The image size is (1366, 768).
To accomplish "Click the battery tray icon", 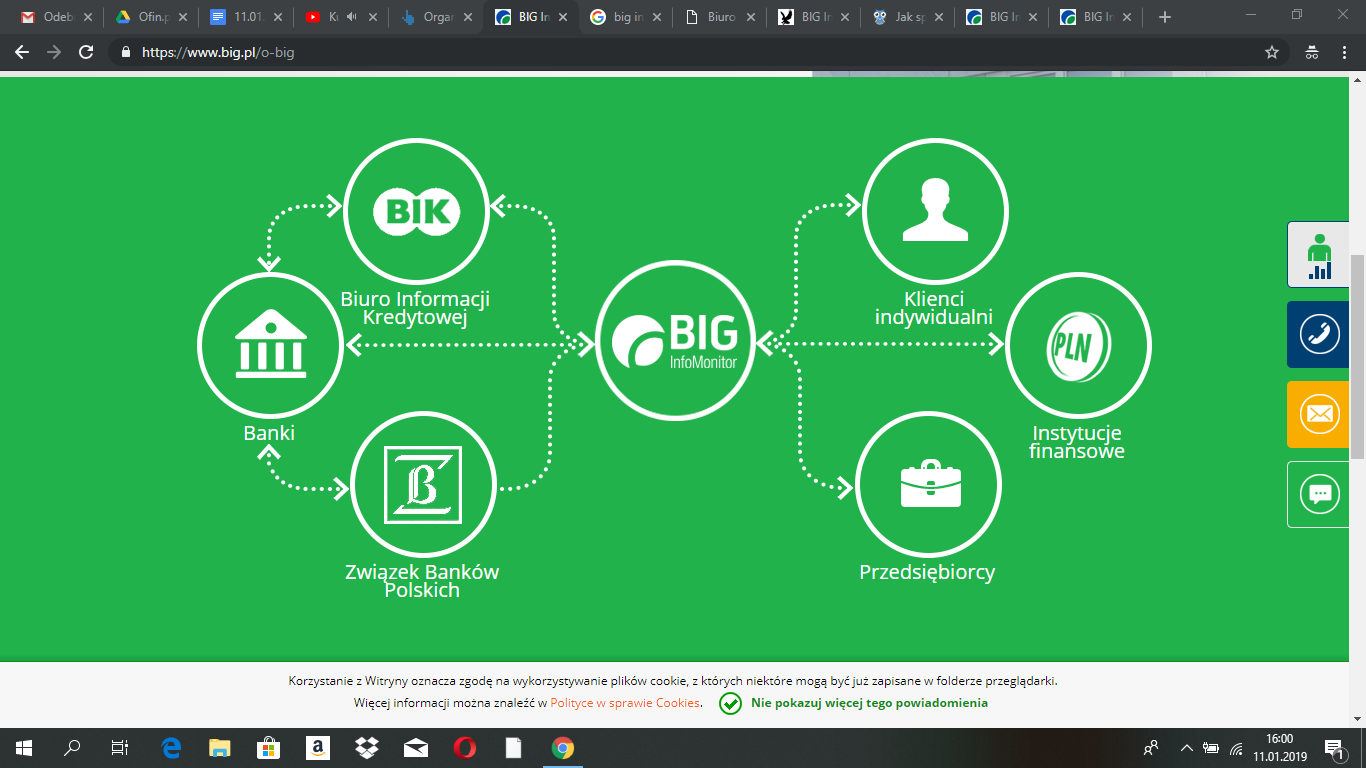I will pyautogui.click(x=1211, y=747).
